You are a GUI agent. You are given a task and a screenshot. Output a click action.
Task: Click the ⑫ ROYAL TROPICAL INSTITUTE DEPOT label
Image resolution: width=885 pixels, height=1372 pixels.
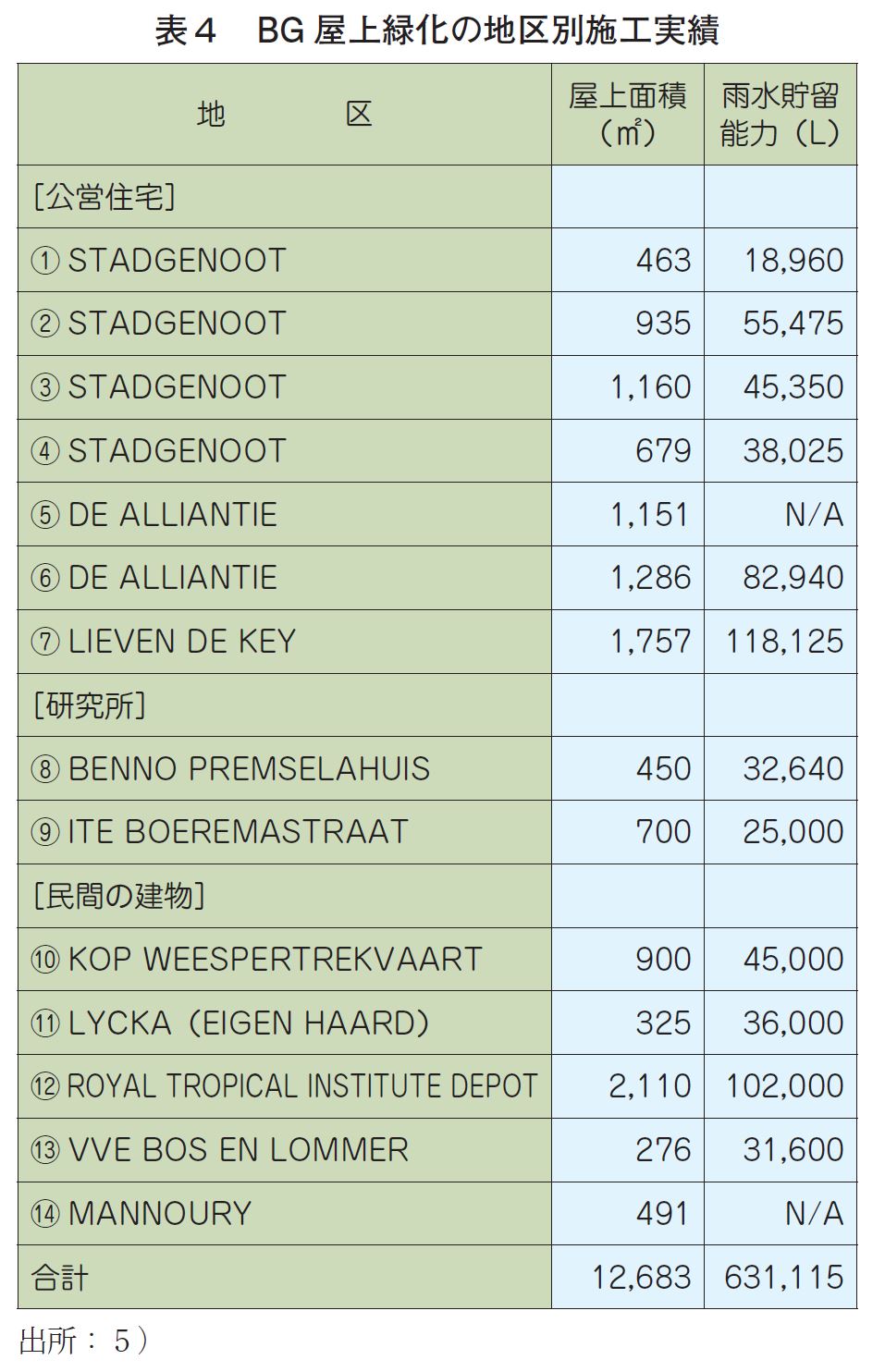[284, 1086]
